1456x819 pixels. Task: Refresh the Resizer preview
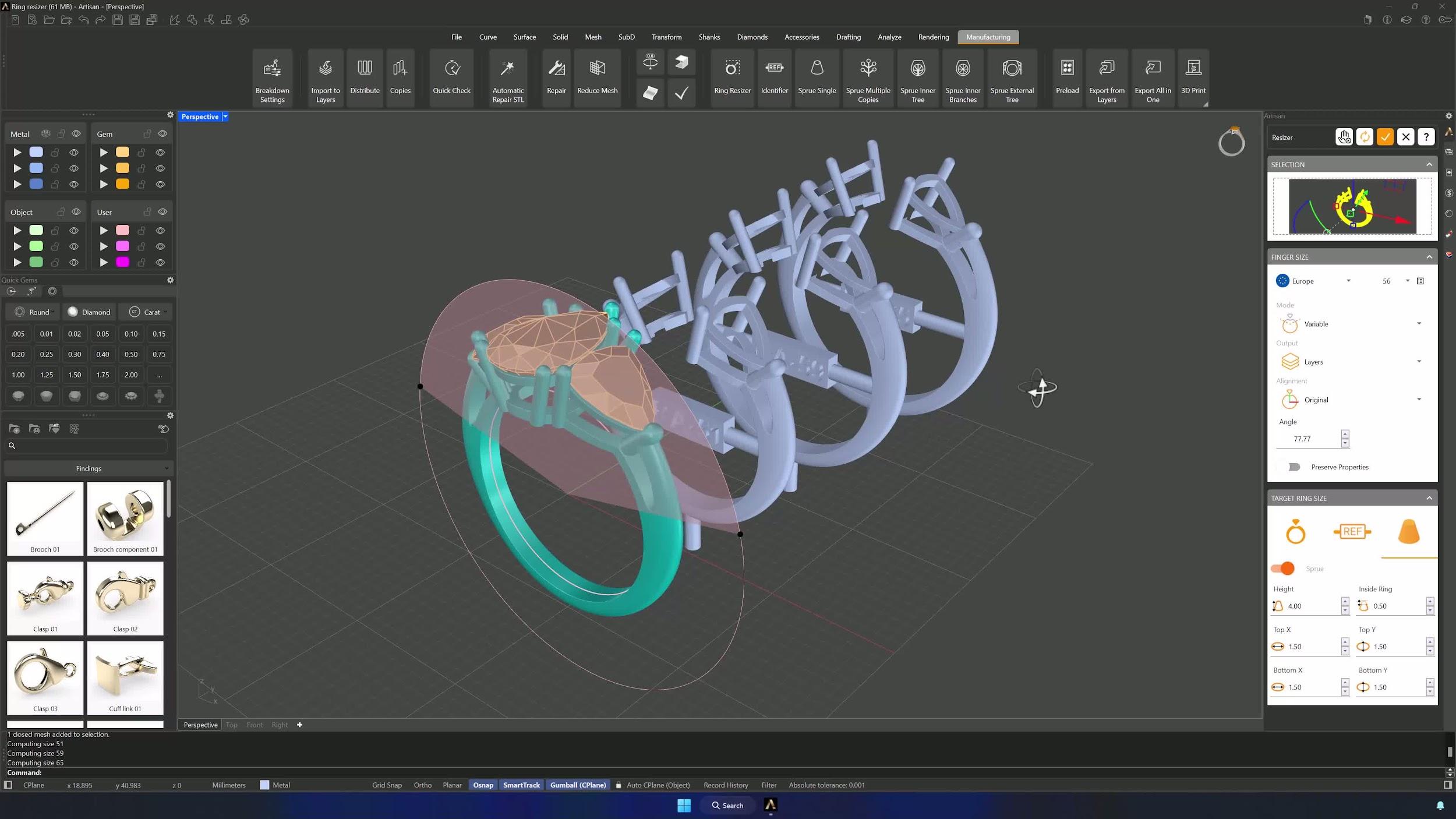point(1365,137)
